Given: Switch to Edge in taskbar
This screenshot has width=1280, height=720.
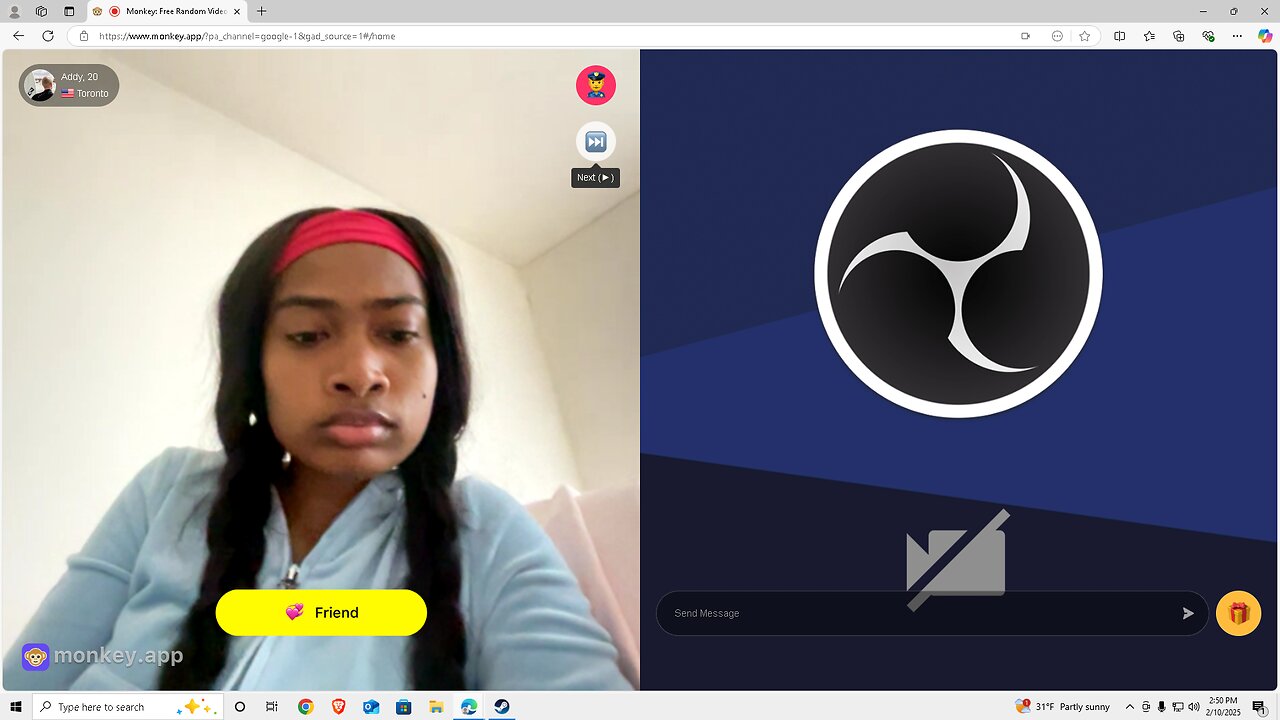Looking at the screenshot, I should (469, 707).
